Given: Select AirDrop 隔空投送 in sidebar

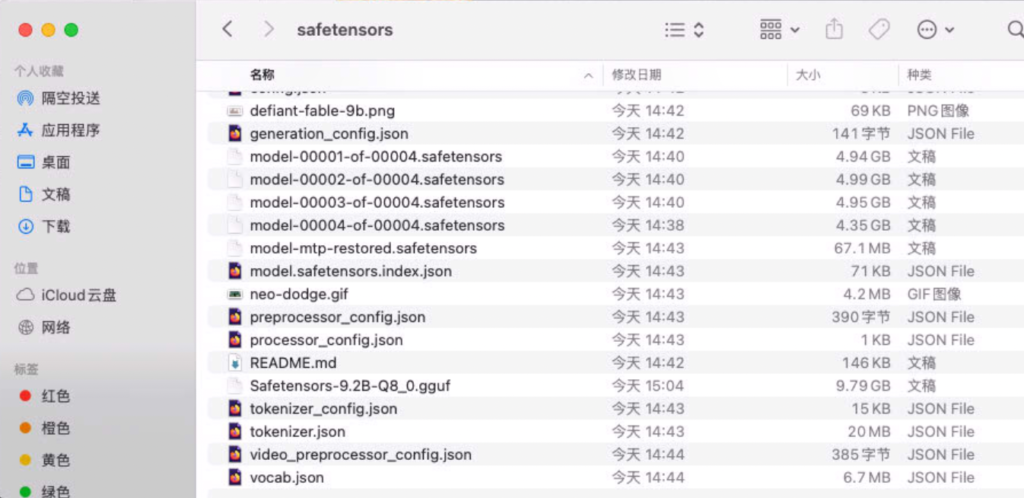Looking at the screenshot, I should tap(59, 99).
